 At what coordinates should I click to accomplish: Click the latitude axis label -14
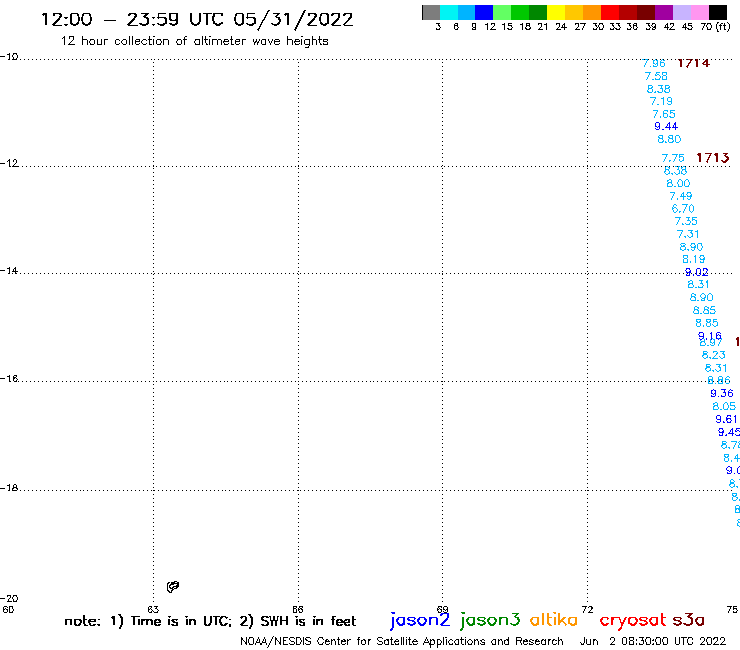point(9,270)
